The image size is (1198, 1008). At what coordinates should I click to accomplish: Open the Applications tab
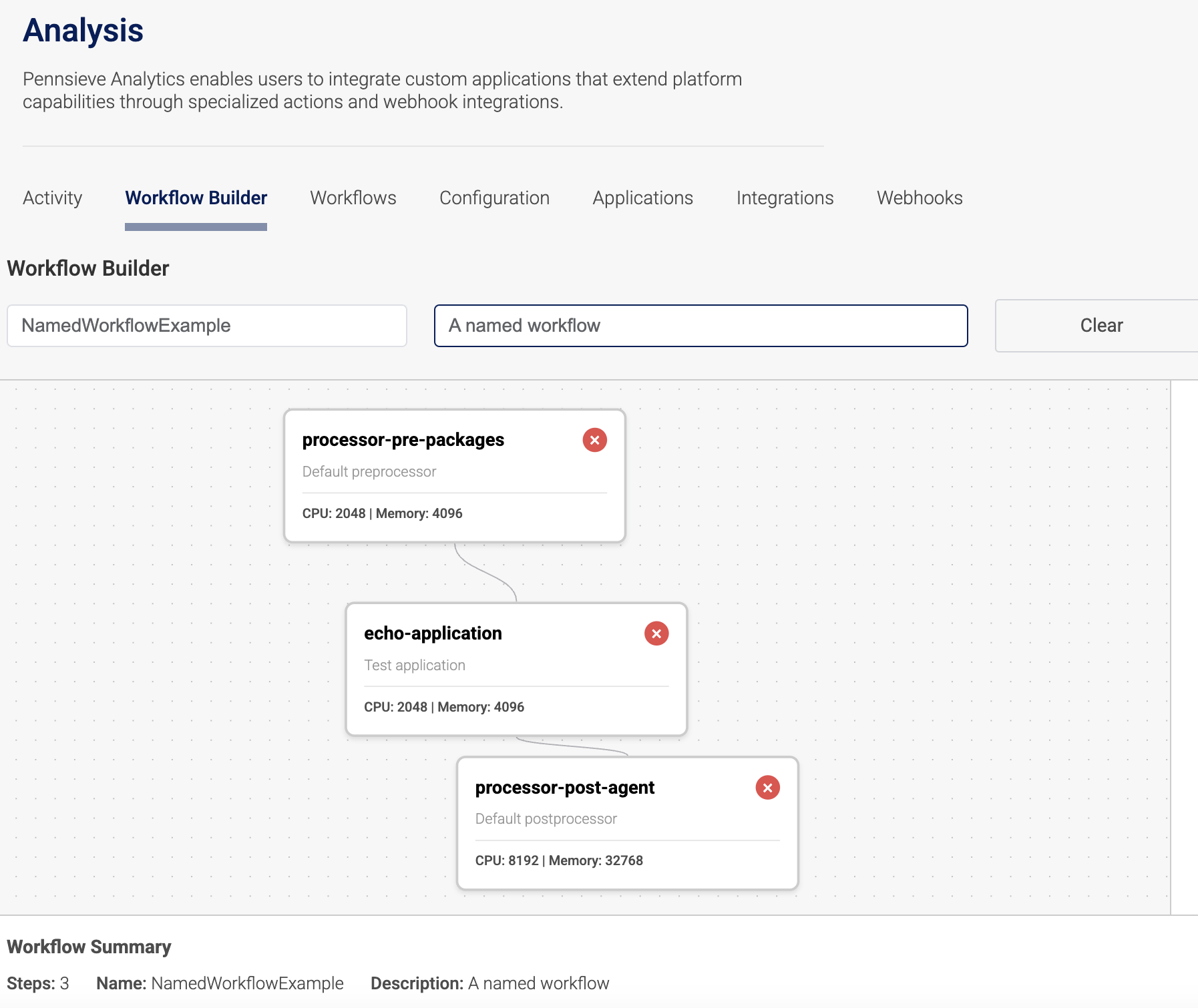[642, 198]
